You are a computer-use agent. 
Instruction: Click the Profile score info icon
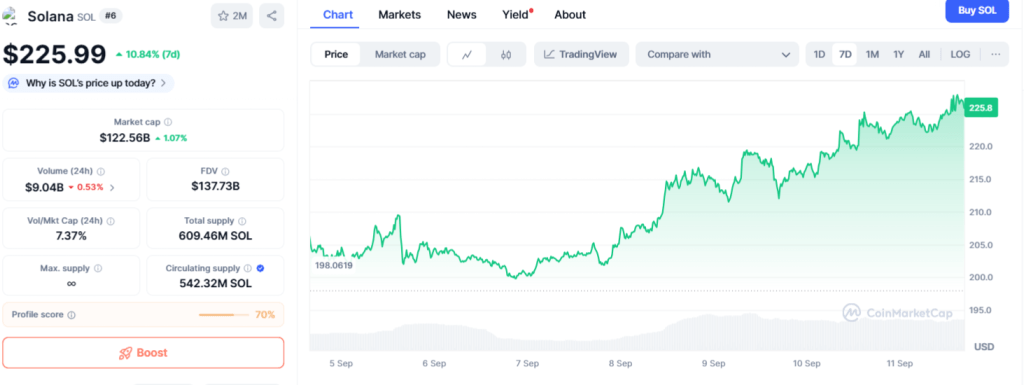pyautogui.click(x=71, y=315)
